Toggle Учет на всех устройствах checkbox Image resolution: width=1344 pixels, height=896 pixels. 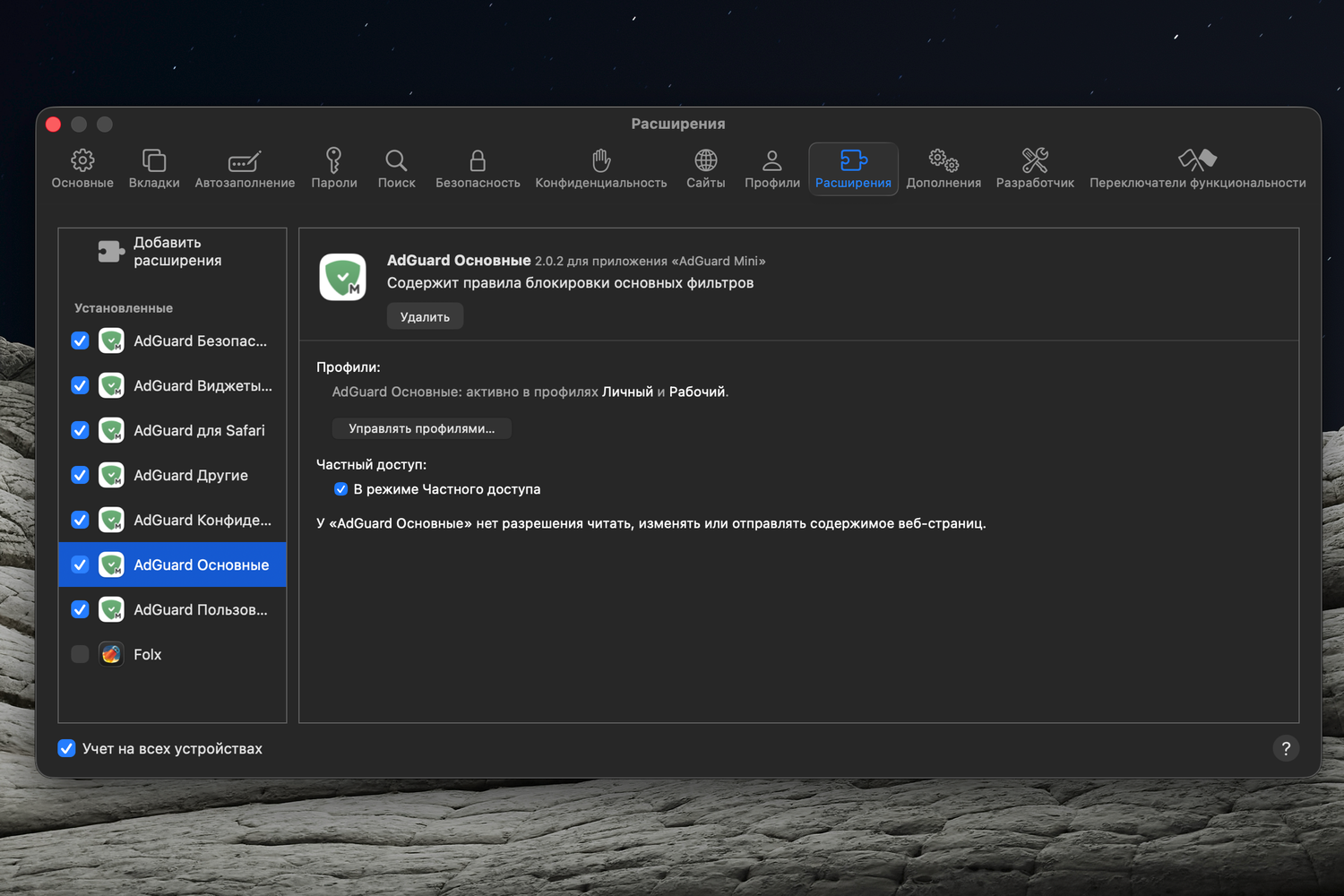pyautogui.click(x=66, y=748)
